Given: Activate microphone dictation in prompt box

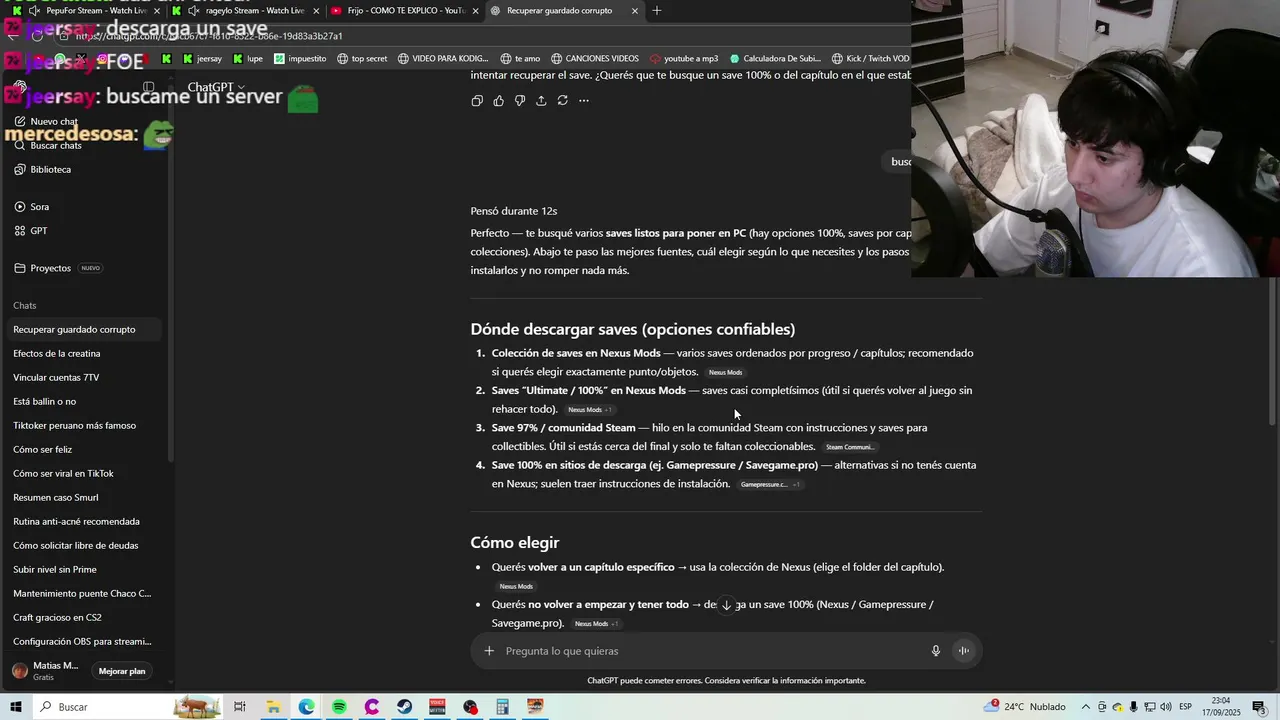Looking at the screenshot, I should 936,651.
